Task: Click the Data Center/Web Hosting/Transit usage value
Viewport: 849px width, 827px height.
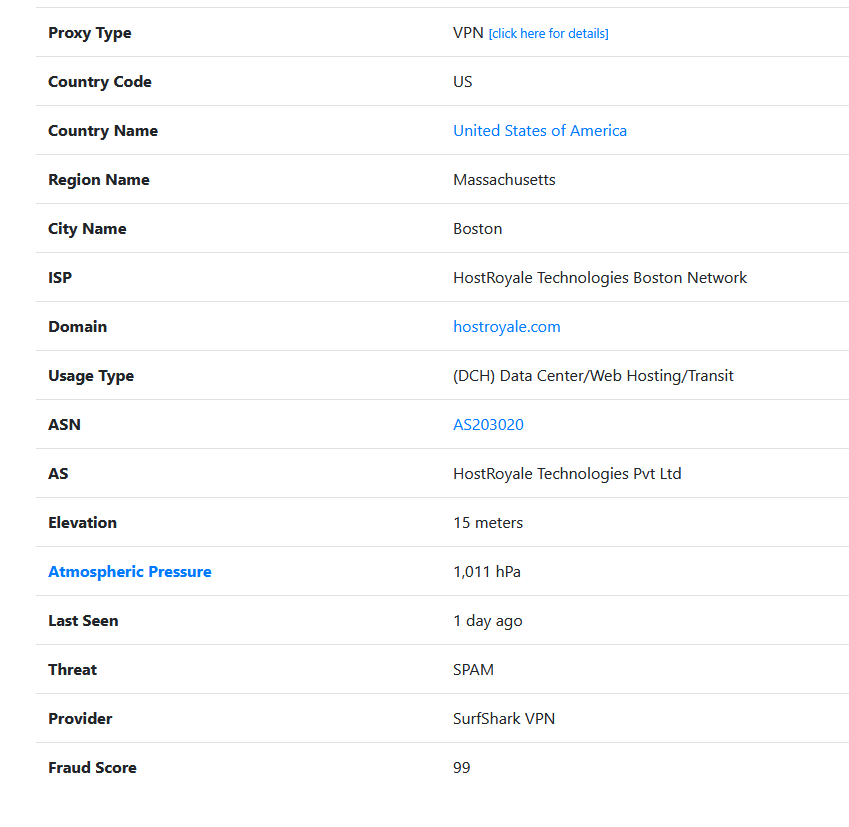Action: (x=593, y=376)
